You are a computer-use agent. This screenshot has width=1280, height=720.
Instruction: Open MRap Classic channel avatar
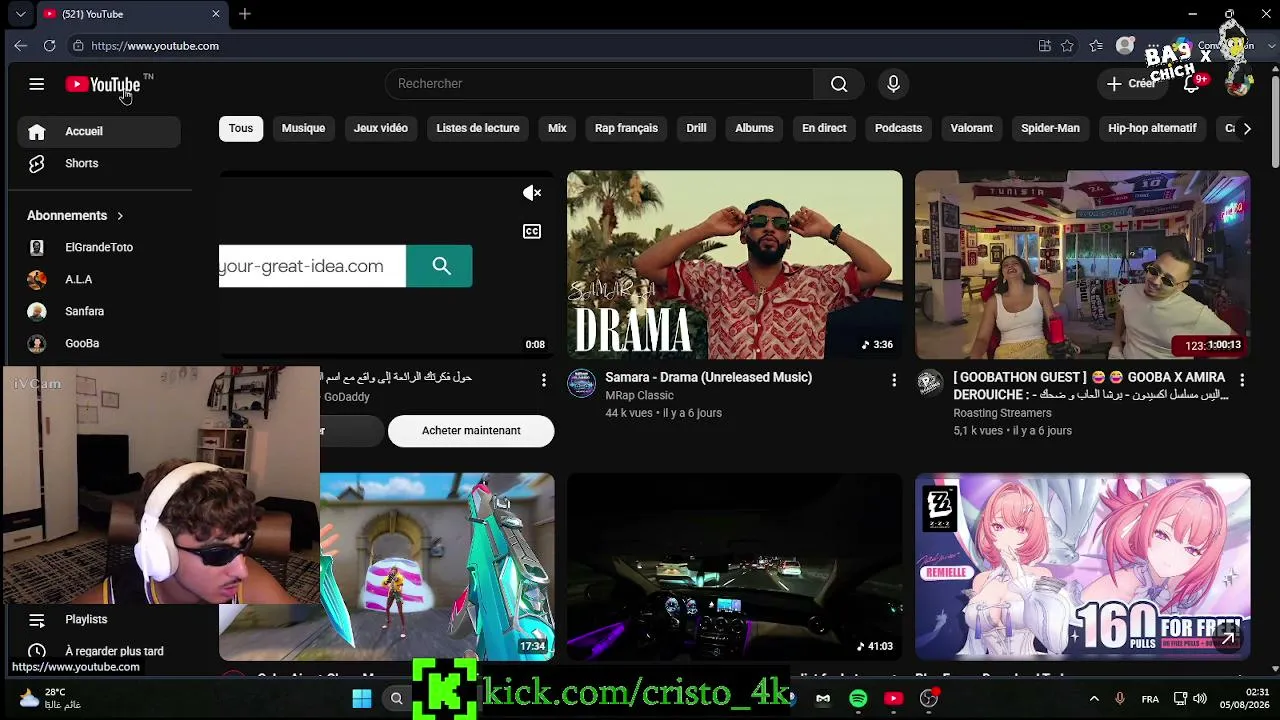[x=581, y=383]
